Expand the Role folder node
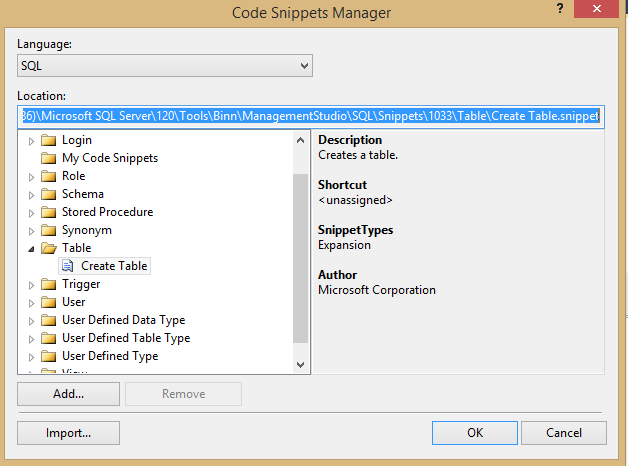This screenshot has height=466, width=628. click(x=31, y=177)
